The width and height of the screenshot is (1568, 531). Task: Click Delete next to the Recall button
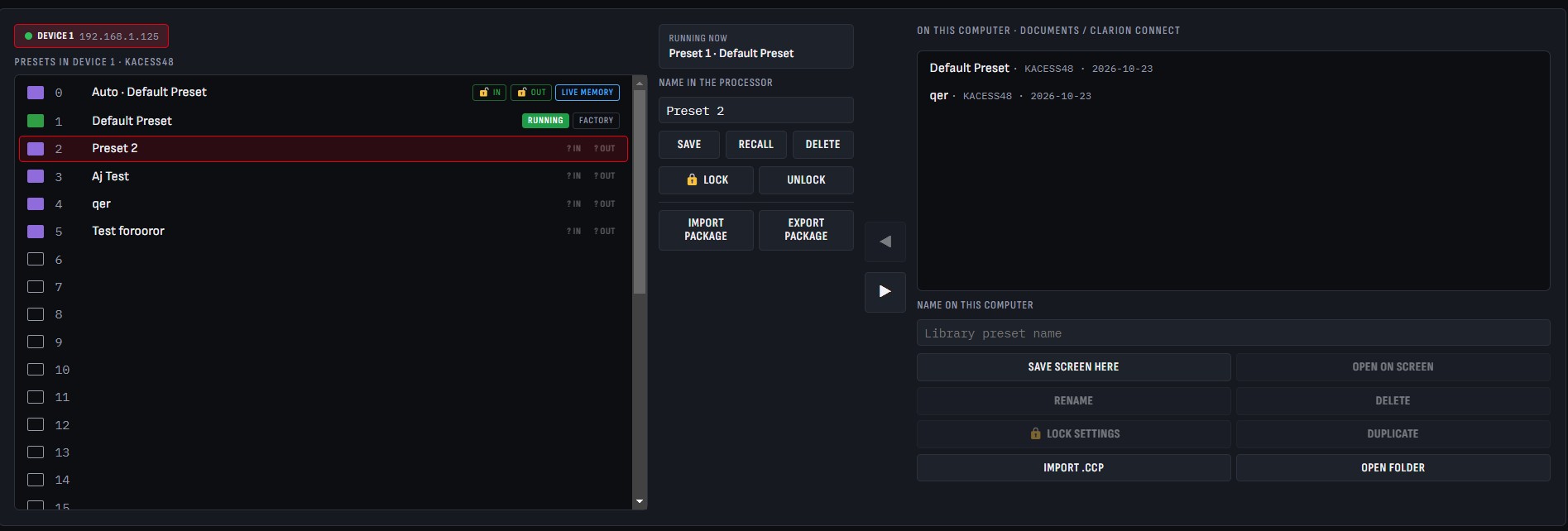(823, 145)
